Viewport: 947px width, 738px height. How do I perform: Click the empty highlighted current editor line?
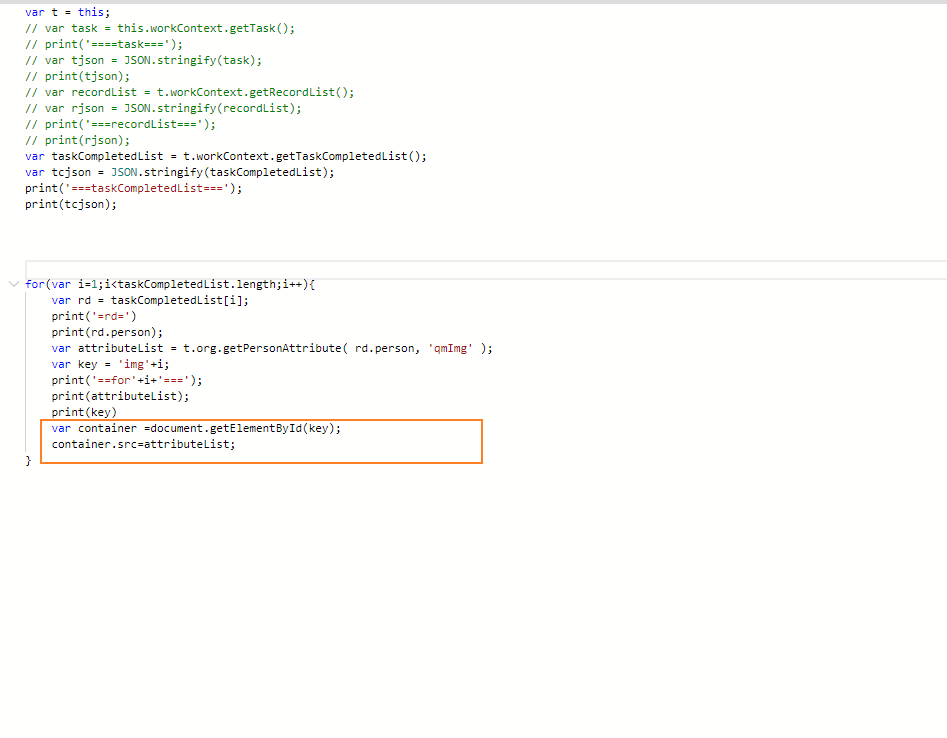point(486,269)
